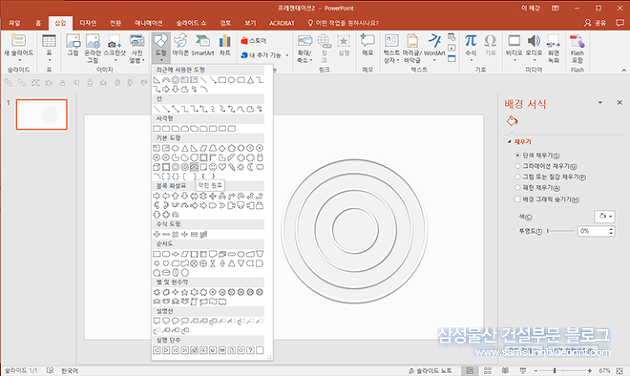Pick the moon shape in basic shapes
Image resolution: width=630 pixels, height=376 pixels.
pyautogui.click(x=250, y=167)
